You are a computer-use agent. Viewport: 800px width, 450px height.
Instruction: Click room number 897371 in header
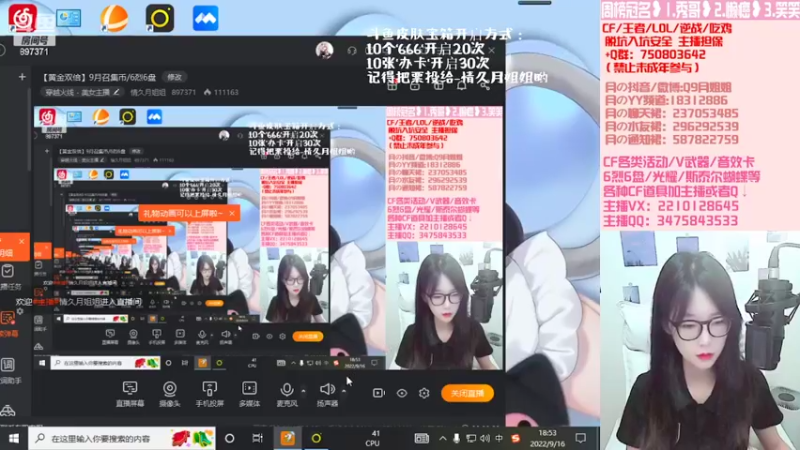point(184,92)
